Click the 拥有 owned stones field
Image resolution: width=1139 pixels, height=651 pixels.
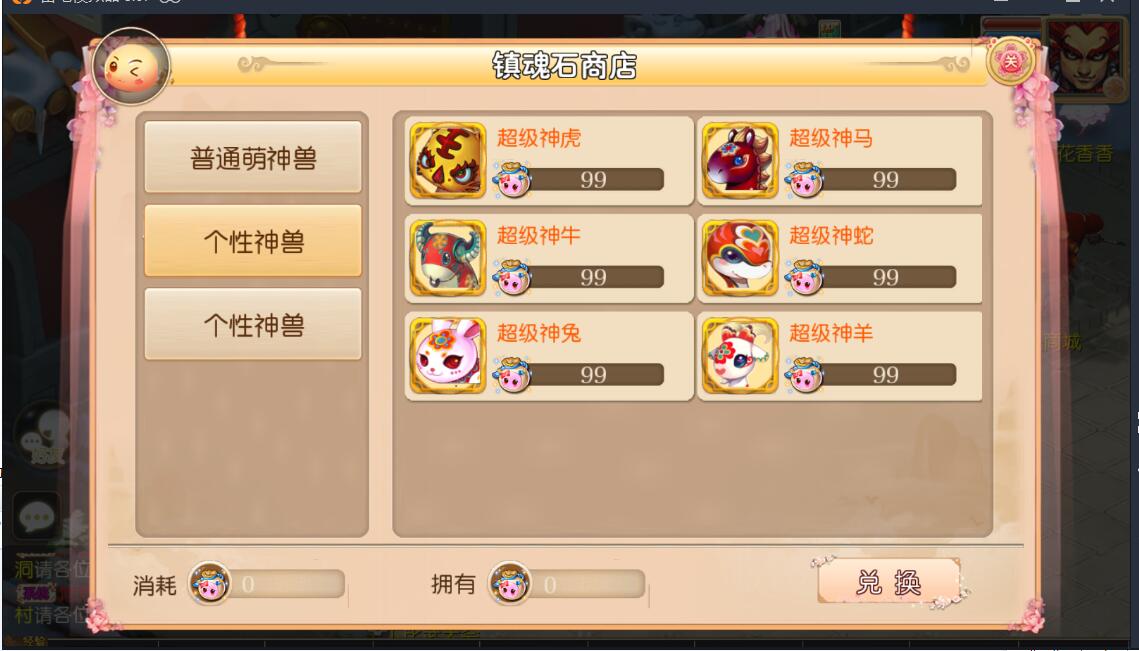587,584
